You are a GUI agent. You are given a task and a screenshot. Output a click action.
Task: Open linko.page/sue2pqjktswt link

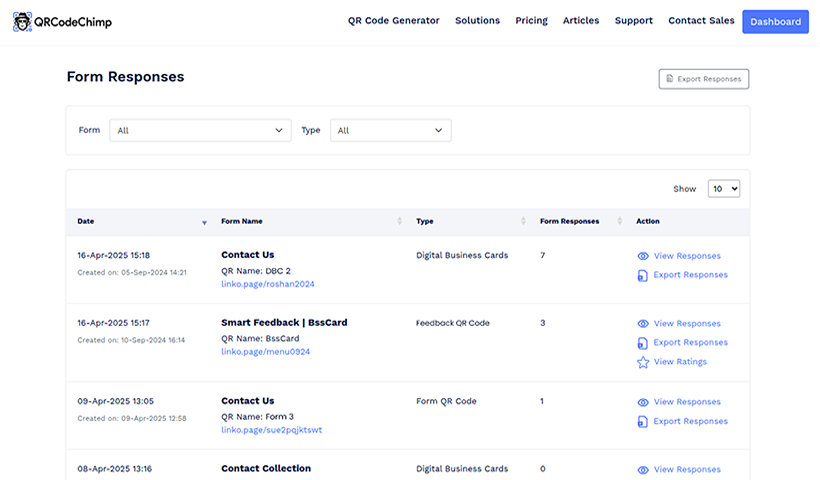click(271, 430)
